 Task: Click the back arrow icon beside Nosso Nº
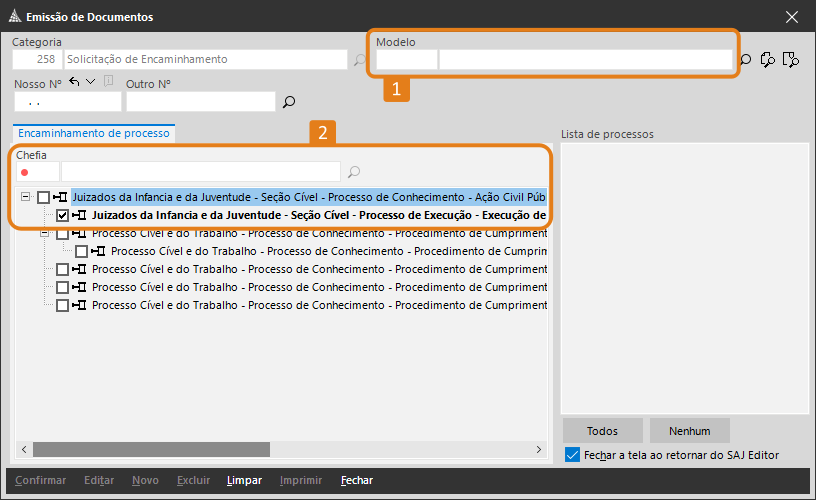click(x=74, y=82)
